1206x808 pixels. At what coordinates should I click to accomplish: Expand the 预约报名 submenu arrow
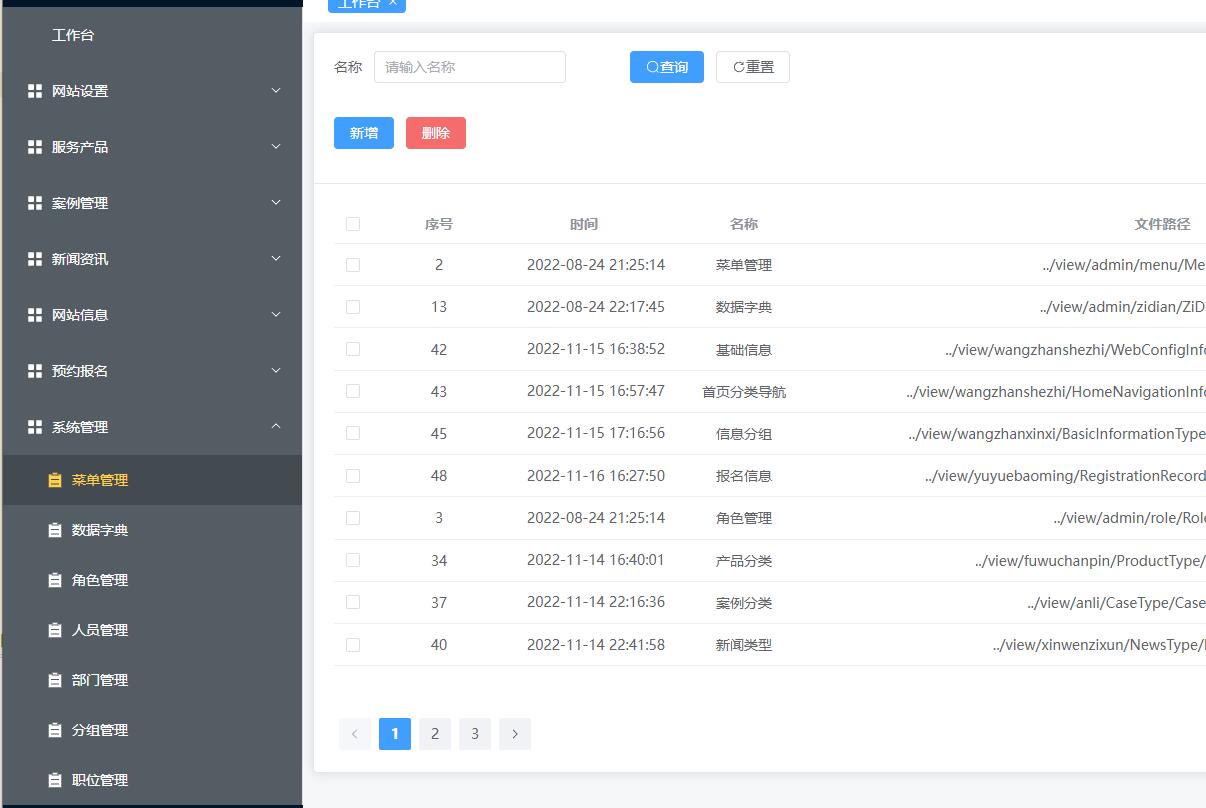click(x=276, y=371)
